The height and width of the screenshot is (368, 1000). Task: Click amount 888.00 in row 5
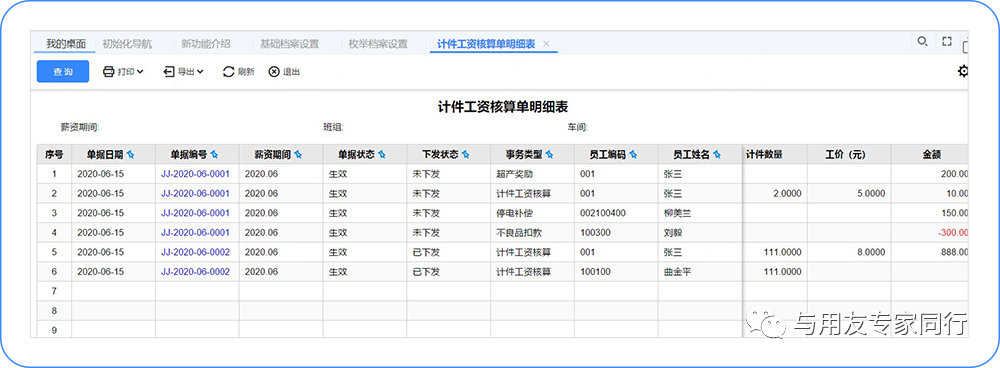click(955, 252)
